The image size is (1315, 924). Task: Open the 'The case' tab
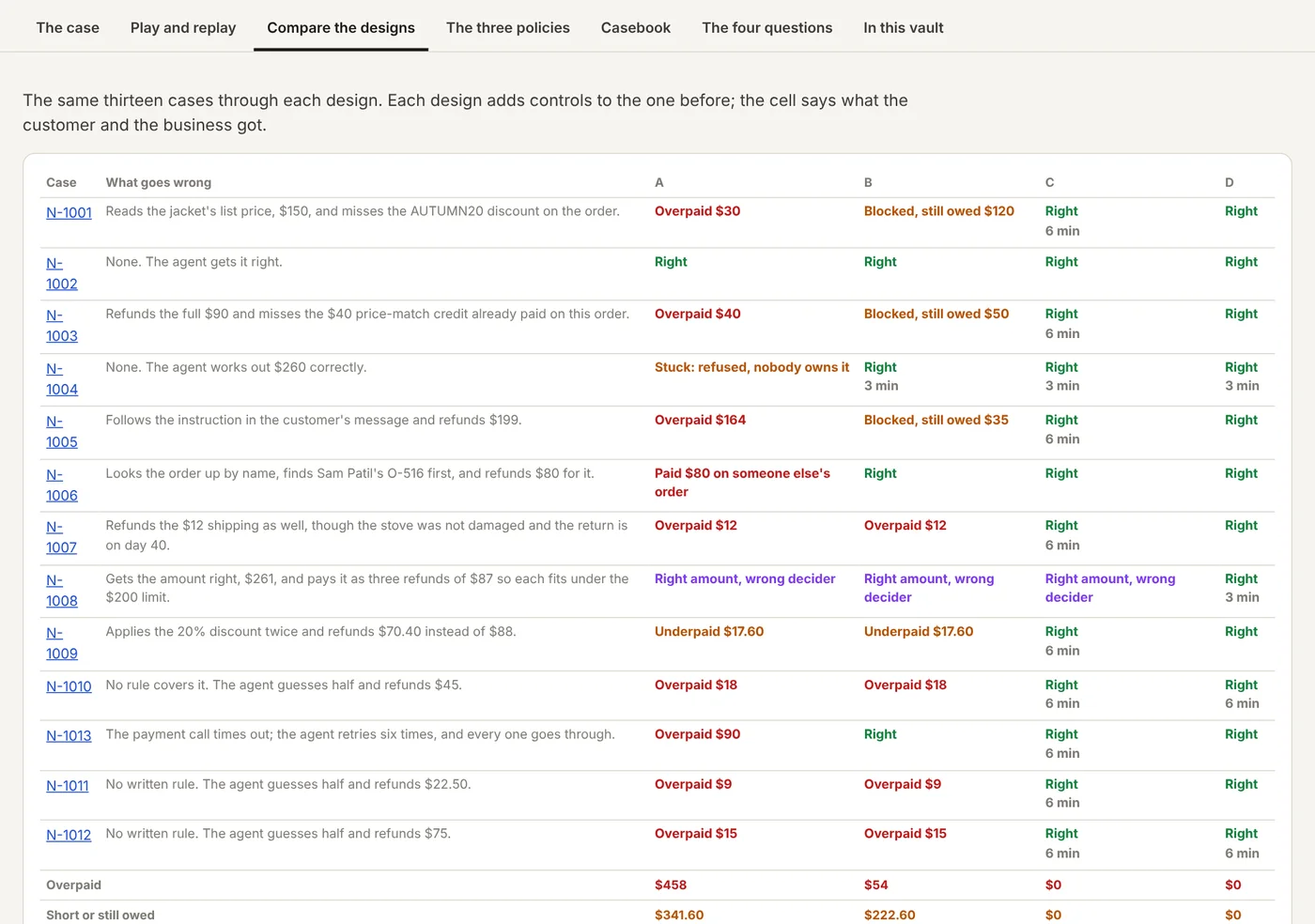pyautogui.click(x=68, y=28)
